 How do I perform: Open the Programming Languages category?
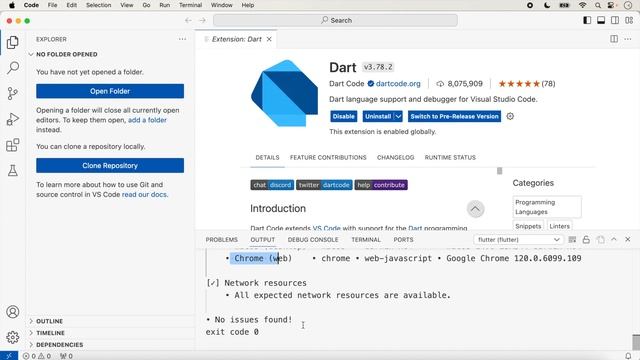[547, 207]
